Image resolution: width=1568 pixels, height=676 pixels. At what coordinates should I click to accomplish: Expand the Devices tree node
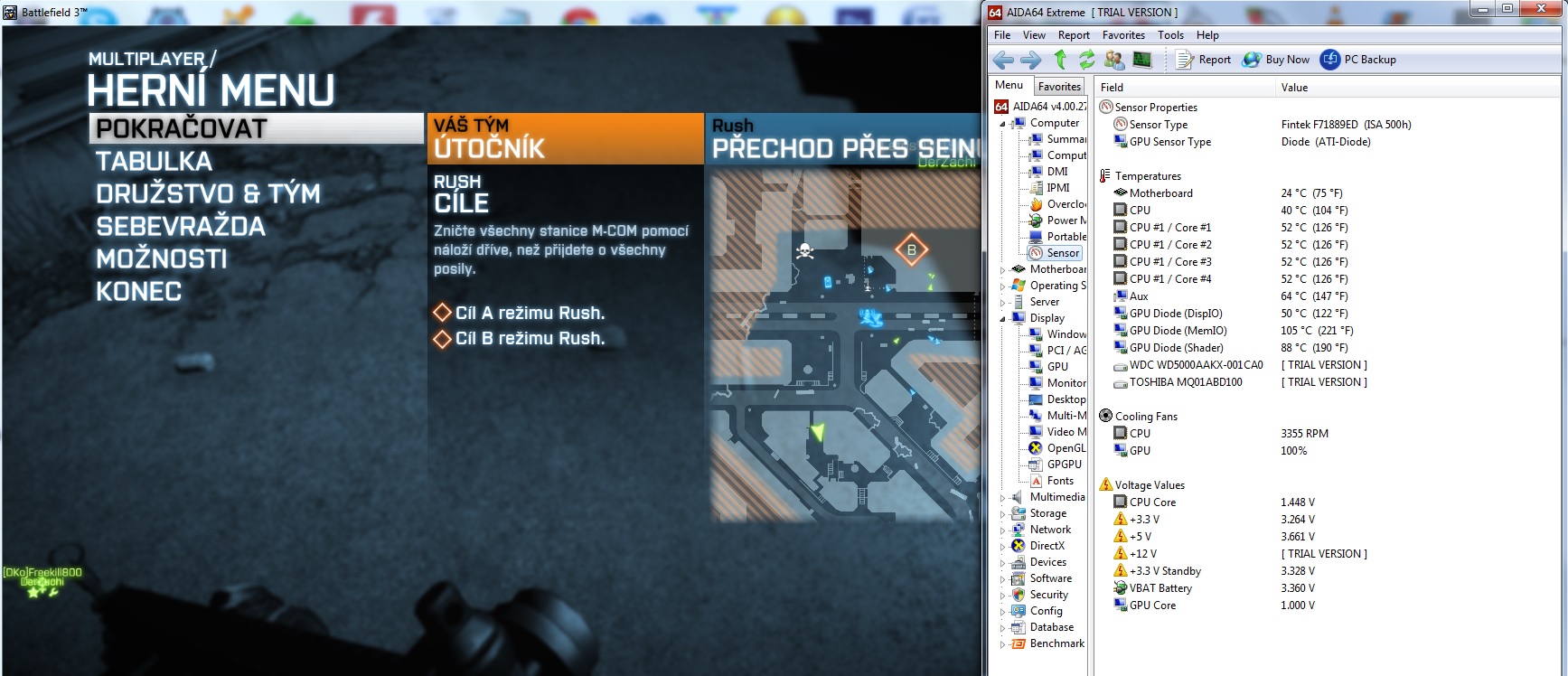click(x=1002, y=563)
